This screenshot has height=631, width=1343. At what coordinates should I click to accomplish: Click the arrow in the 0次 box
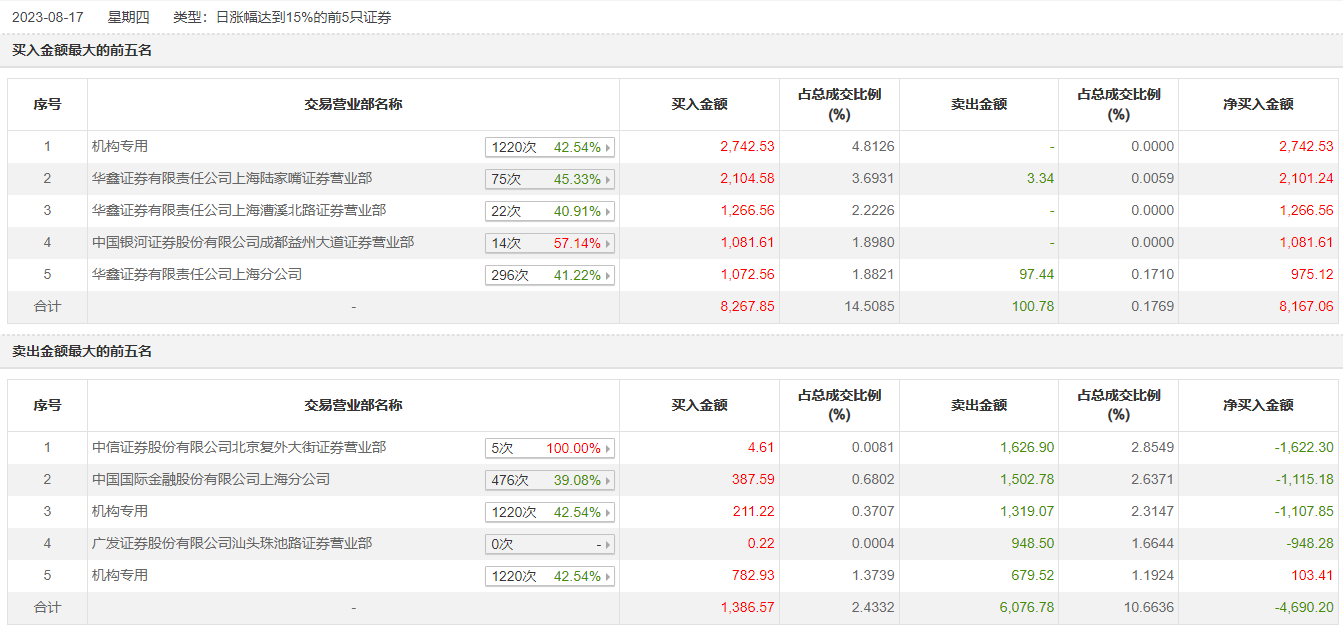click(x=608, y=545)
